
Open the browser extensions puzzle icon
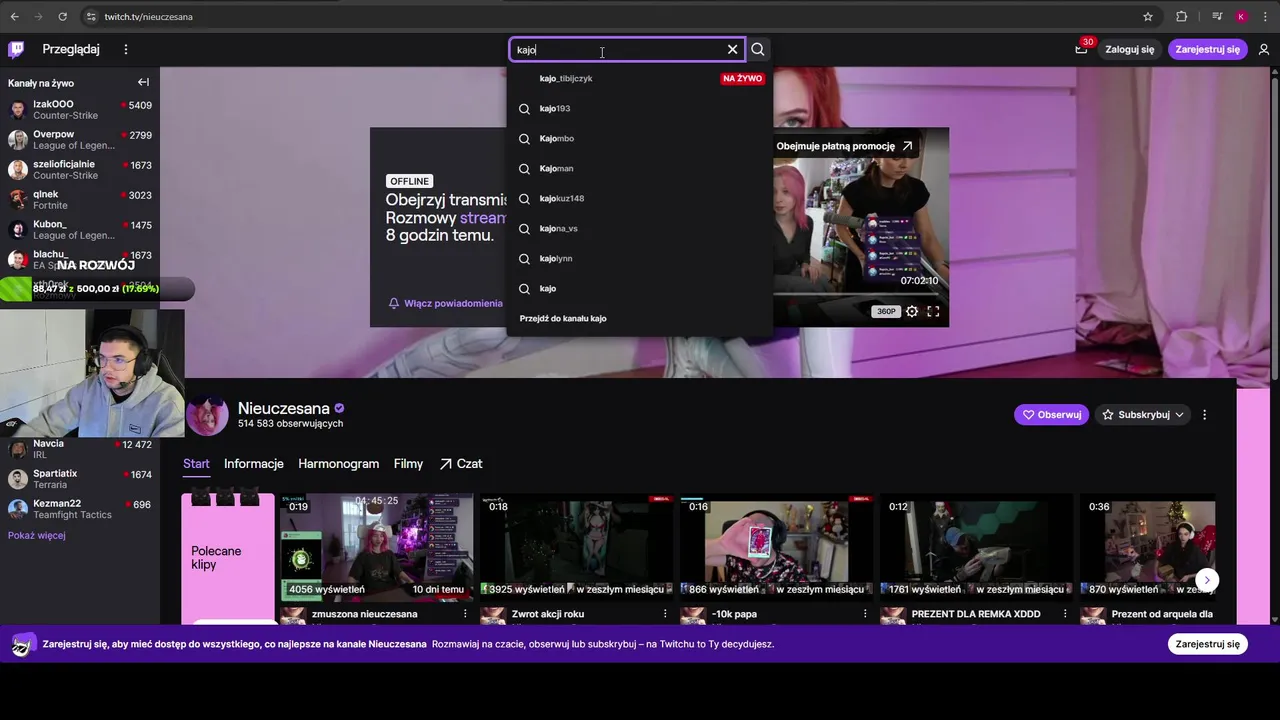[x=1181, y=16]
